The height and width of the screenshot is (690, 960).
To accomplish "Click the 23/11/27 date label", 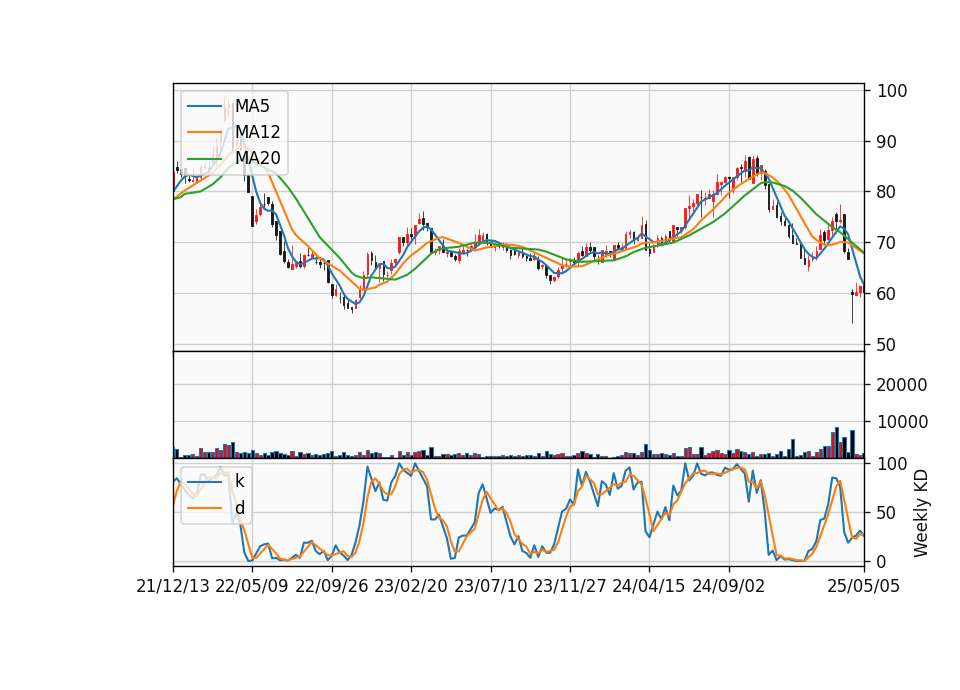I will tap(570, 587).
